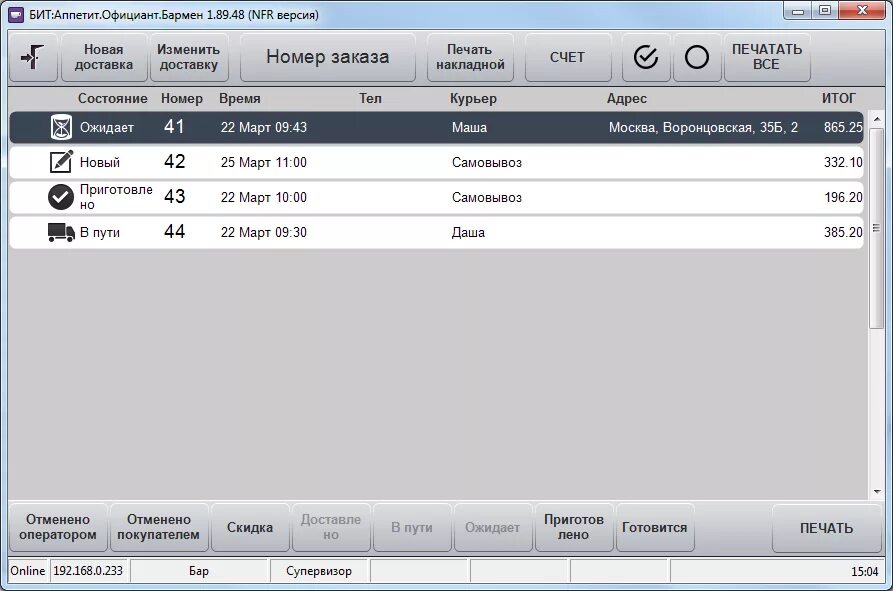893x591 pixels.
Task: Select order number 44
Action: 174,232
